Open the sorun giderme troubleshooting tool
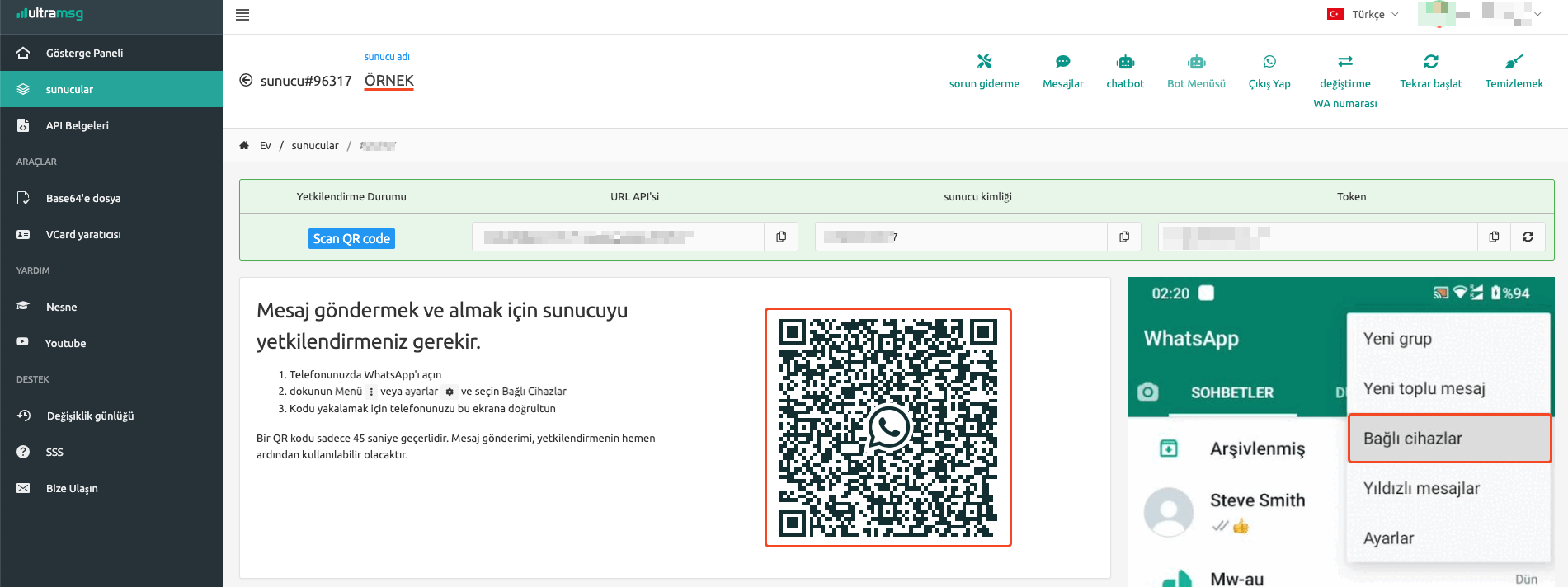The height and width of the screenshot is (587, 1568). [x=984, y=62]
